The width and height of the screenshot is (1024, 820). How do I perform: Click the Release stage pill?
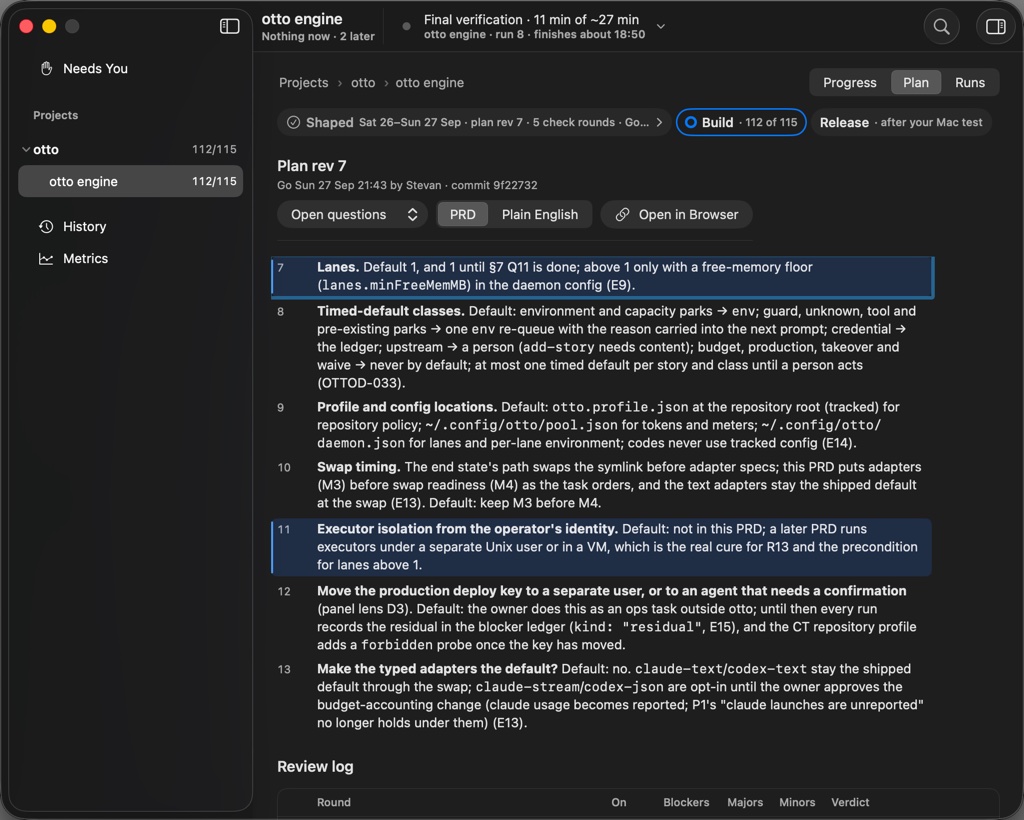pos(901,122)
